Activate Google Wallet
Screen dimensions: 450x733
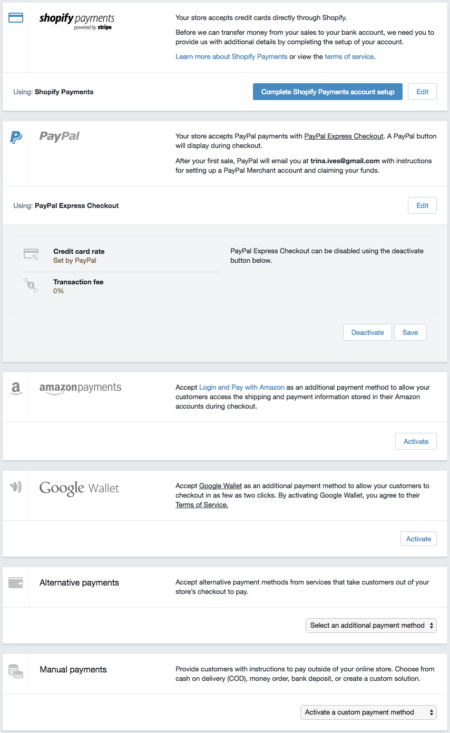pos(418,539)
